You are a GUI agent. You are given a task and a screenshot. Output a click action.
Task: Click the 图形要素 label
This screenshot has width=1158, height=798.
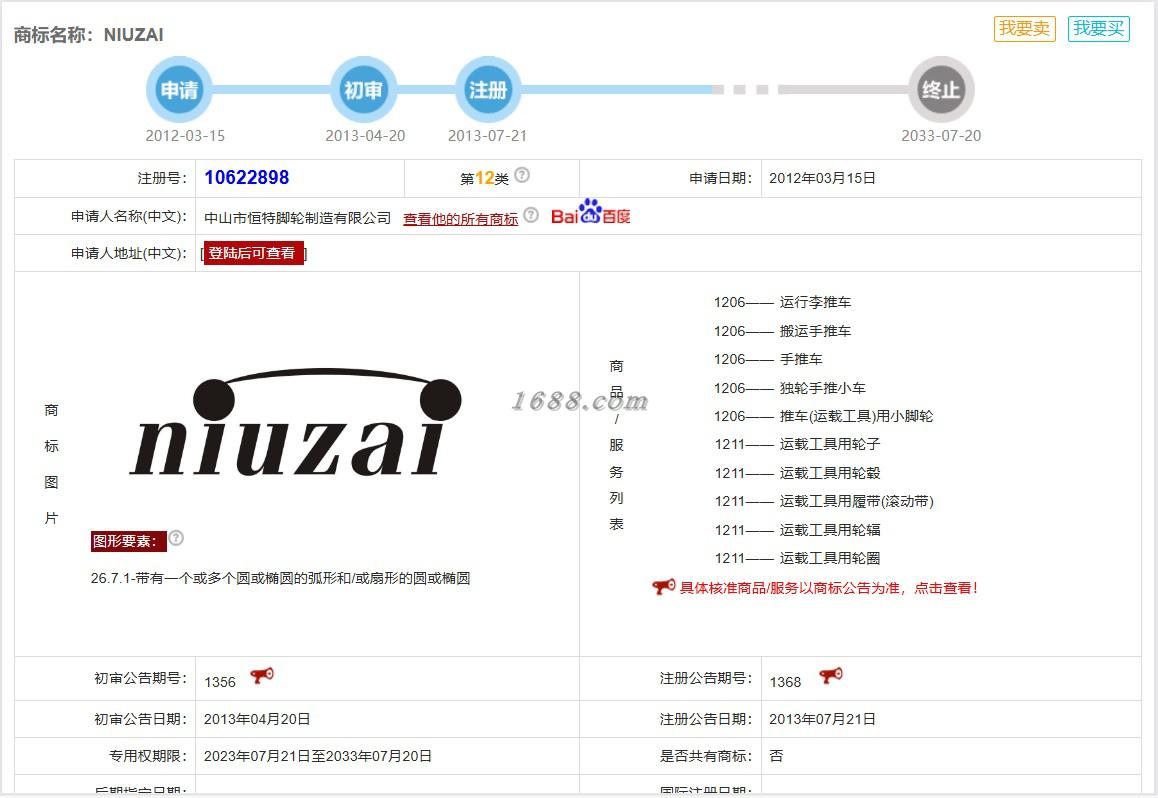pyautogui.click(x=128, y=541)
